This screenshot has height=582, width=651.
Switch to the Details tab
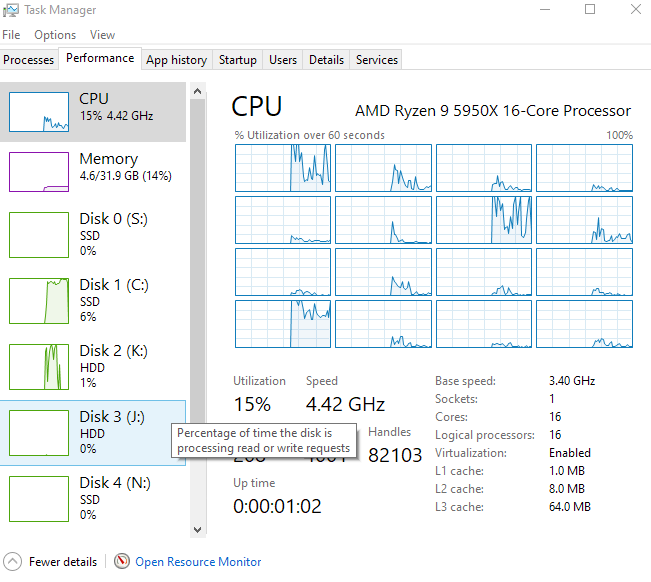point(326,60)
